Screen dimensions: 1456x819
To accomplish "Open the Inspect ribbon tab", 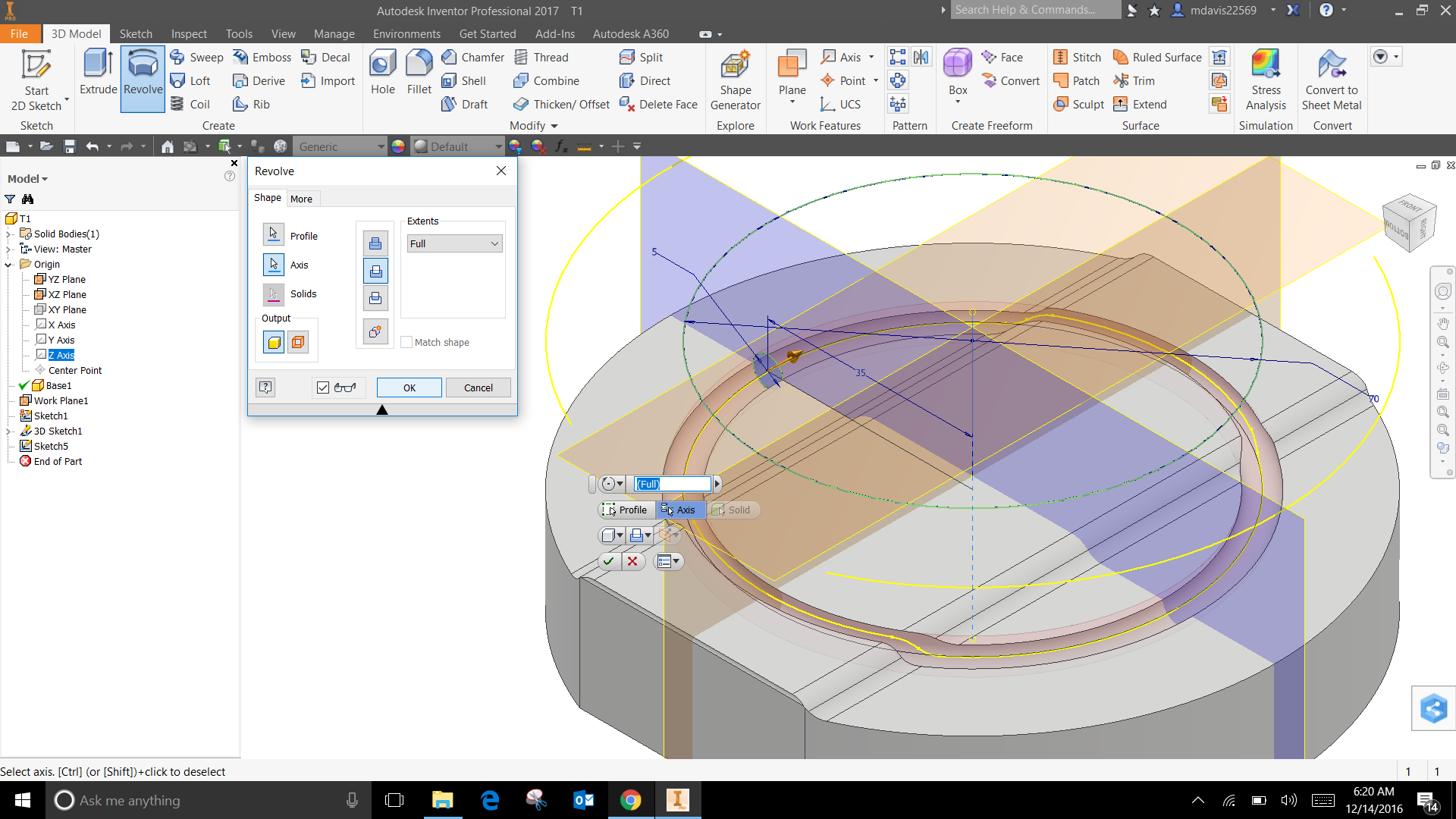I will 189,33.
